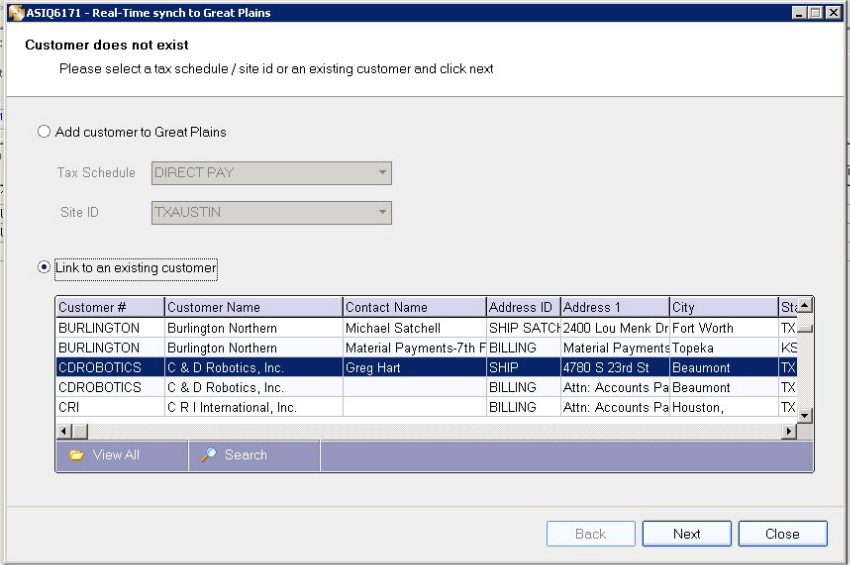Click the application icon in the title bar

click(17, 12)
